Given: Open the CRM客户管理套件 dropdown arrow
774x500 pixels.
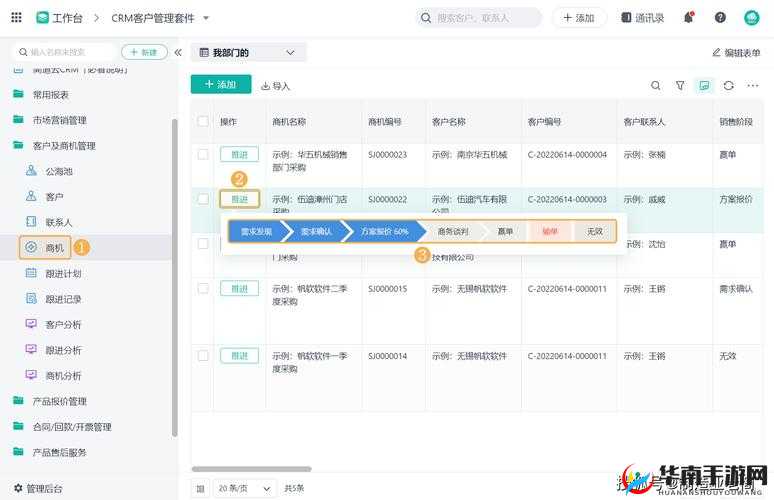Looking at the screenshot, I should click(x=206, y=18).
